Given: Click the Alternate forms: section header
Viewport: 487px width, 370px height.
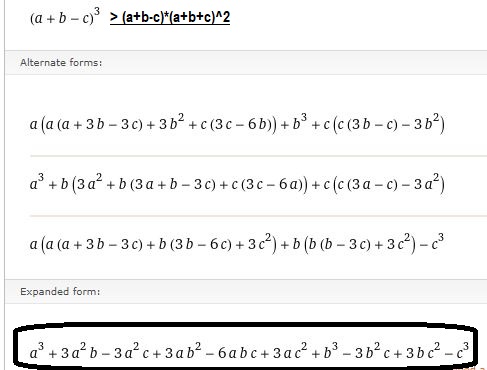Looking at the screenshot, I should pyautogui.click(x=61, y=63).
